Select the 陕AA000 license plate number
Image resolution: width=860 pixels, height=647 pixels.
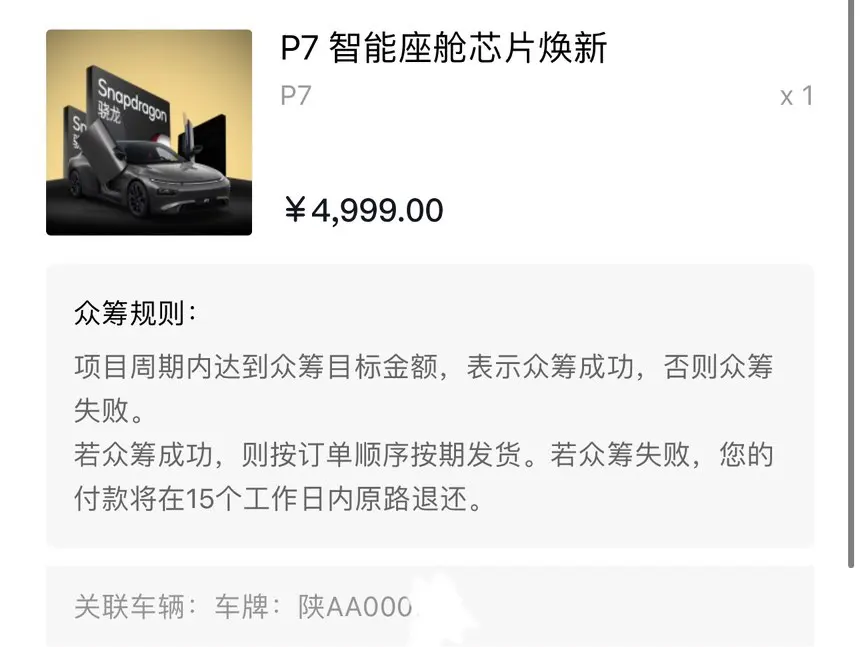[x=355, y=607]
